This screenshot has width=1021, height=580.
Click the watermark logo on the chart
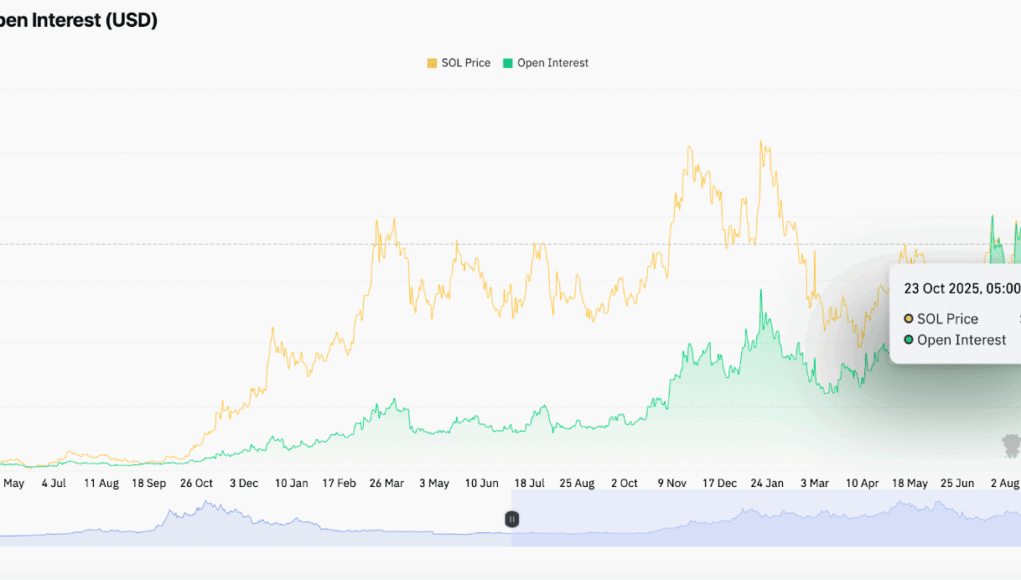click(x=1012, y=444)
